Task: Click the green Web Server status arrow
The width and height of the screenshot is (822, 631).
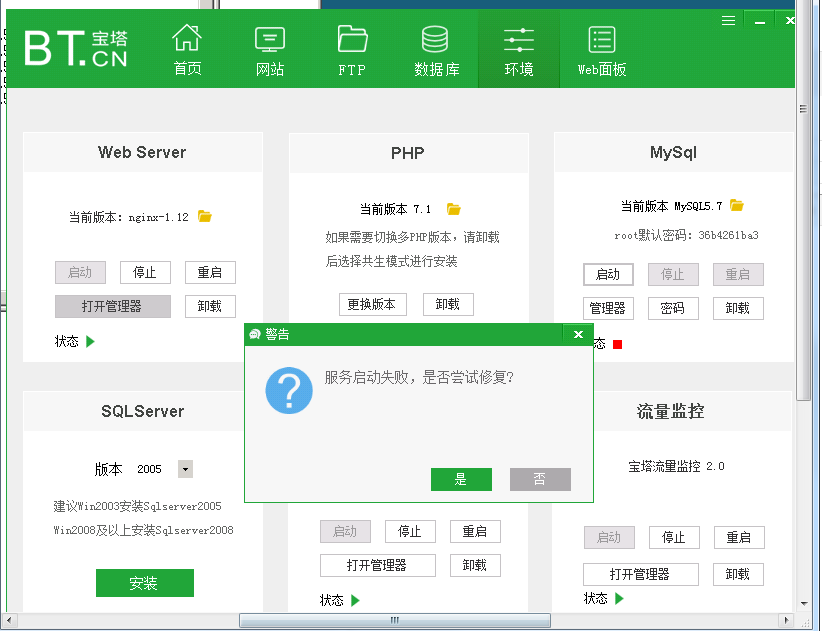Action: 90,342
